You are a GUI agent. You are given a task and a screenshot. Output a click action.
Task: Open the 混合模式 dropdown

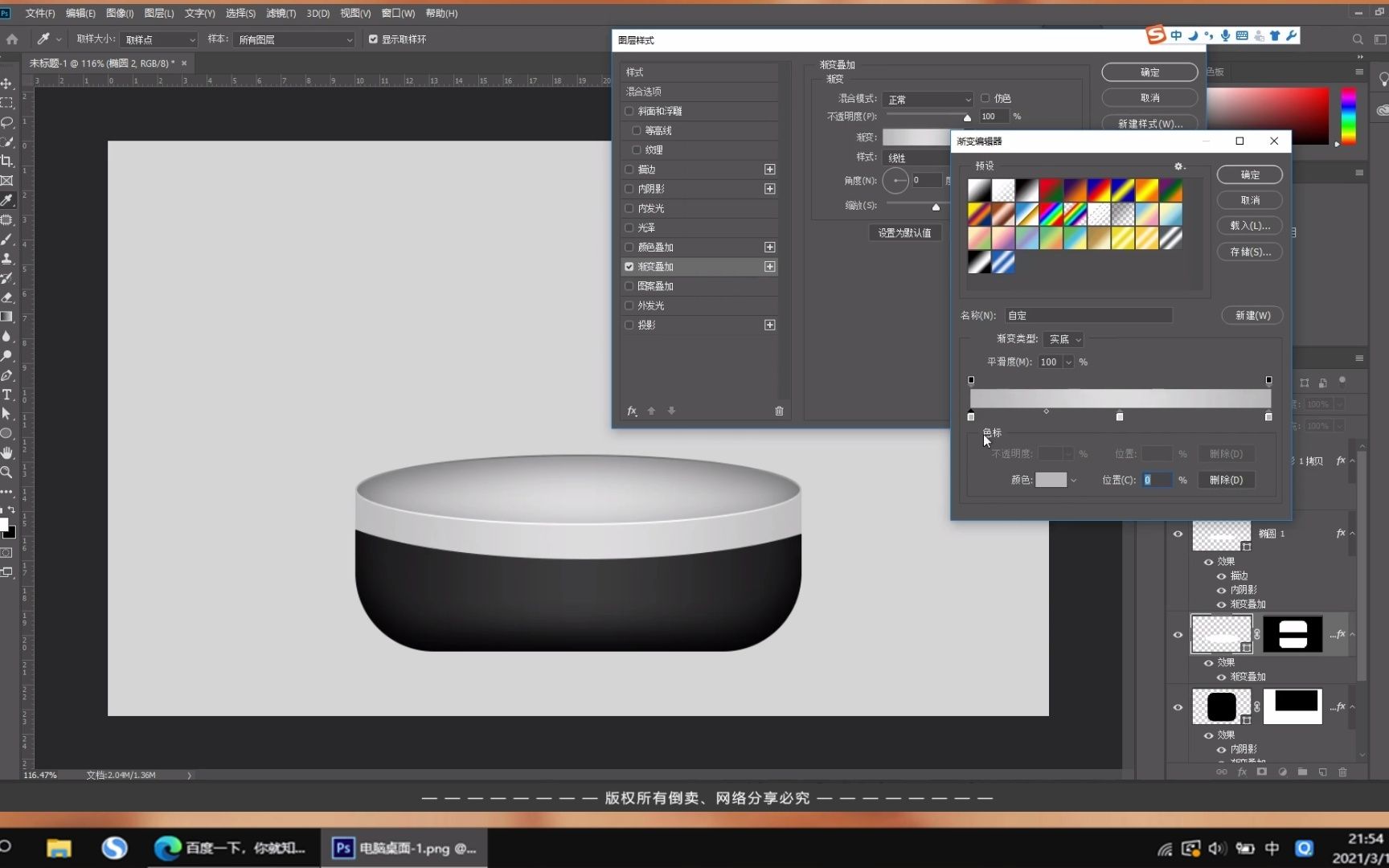pyautogui.click(x=928, y=99)
